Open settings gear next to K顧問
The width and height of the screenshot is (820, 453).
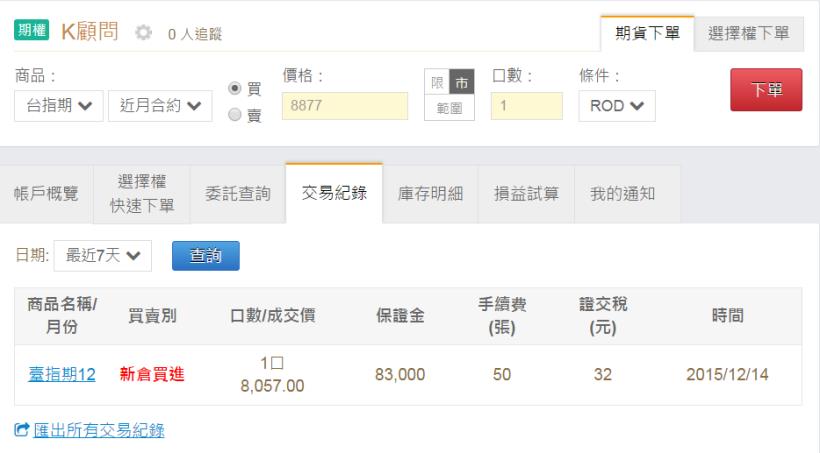coord(143,33)
